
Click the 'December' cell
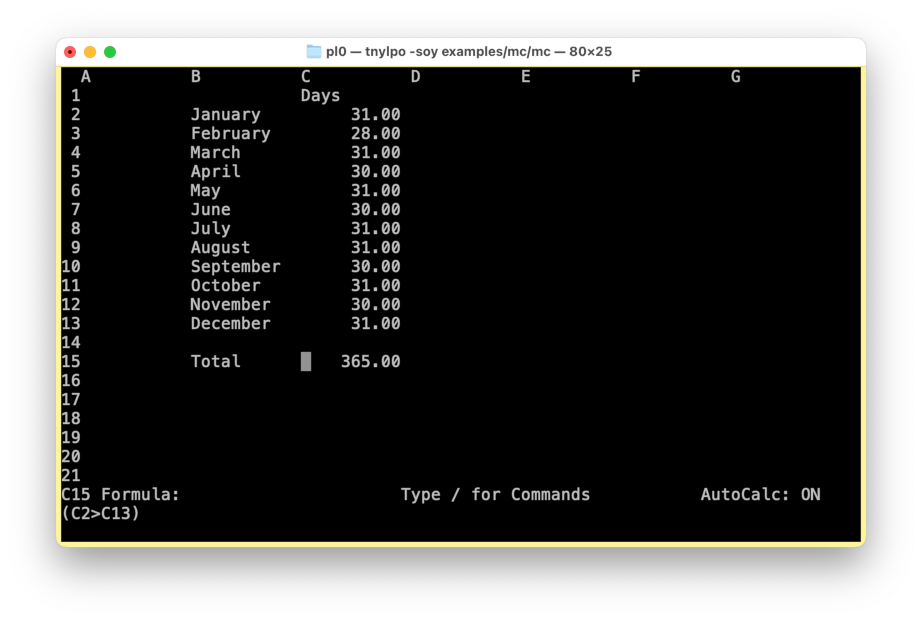pos(230,323)
